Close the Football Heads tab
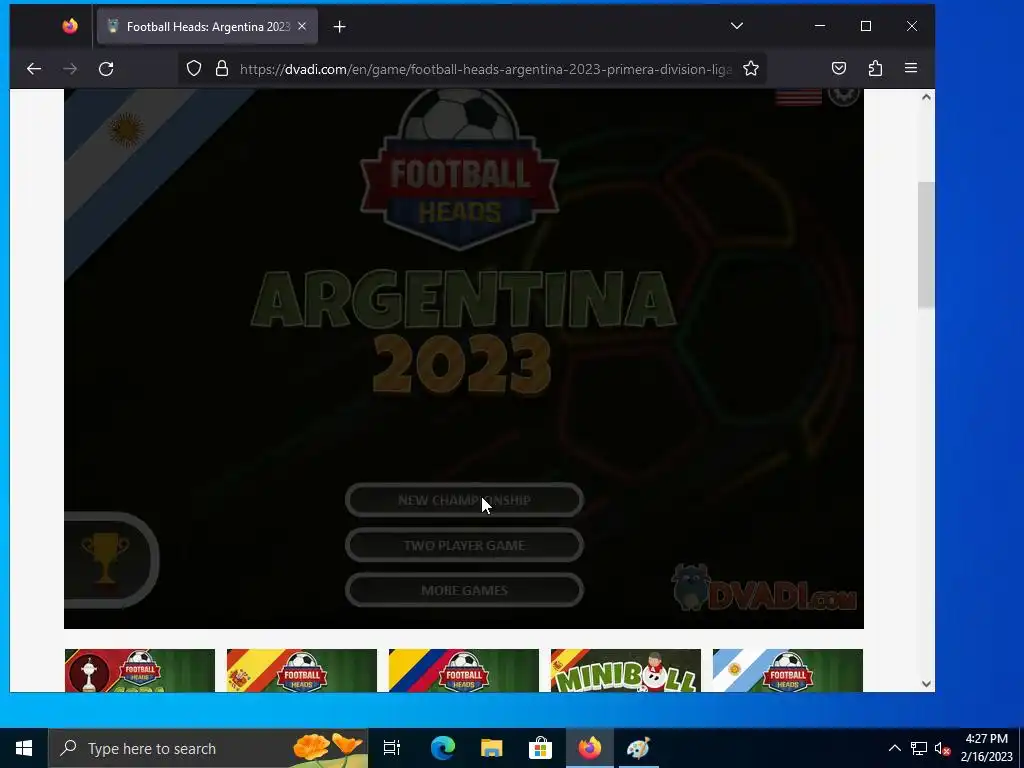Viewport: 1024px width, 768px height. (302, 26)
